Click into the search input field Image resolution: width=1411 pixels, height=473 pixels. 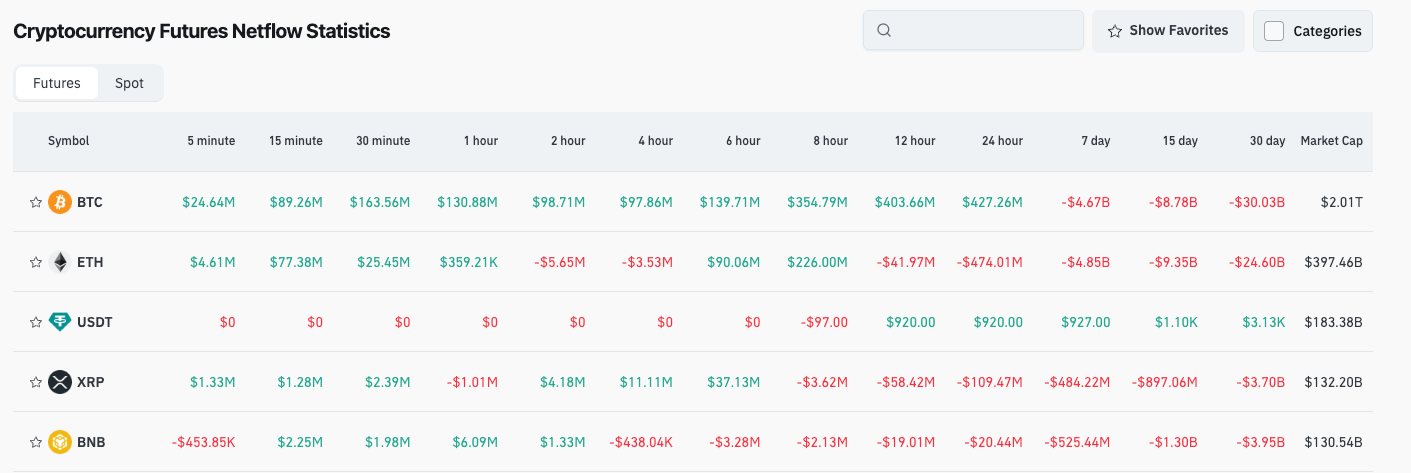[x=973, y=30]
